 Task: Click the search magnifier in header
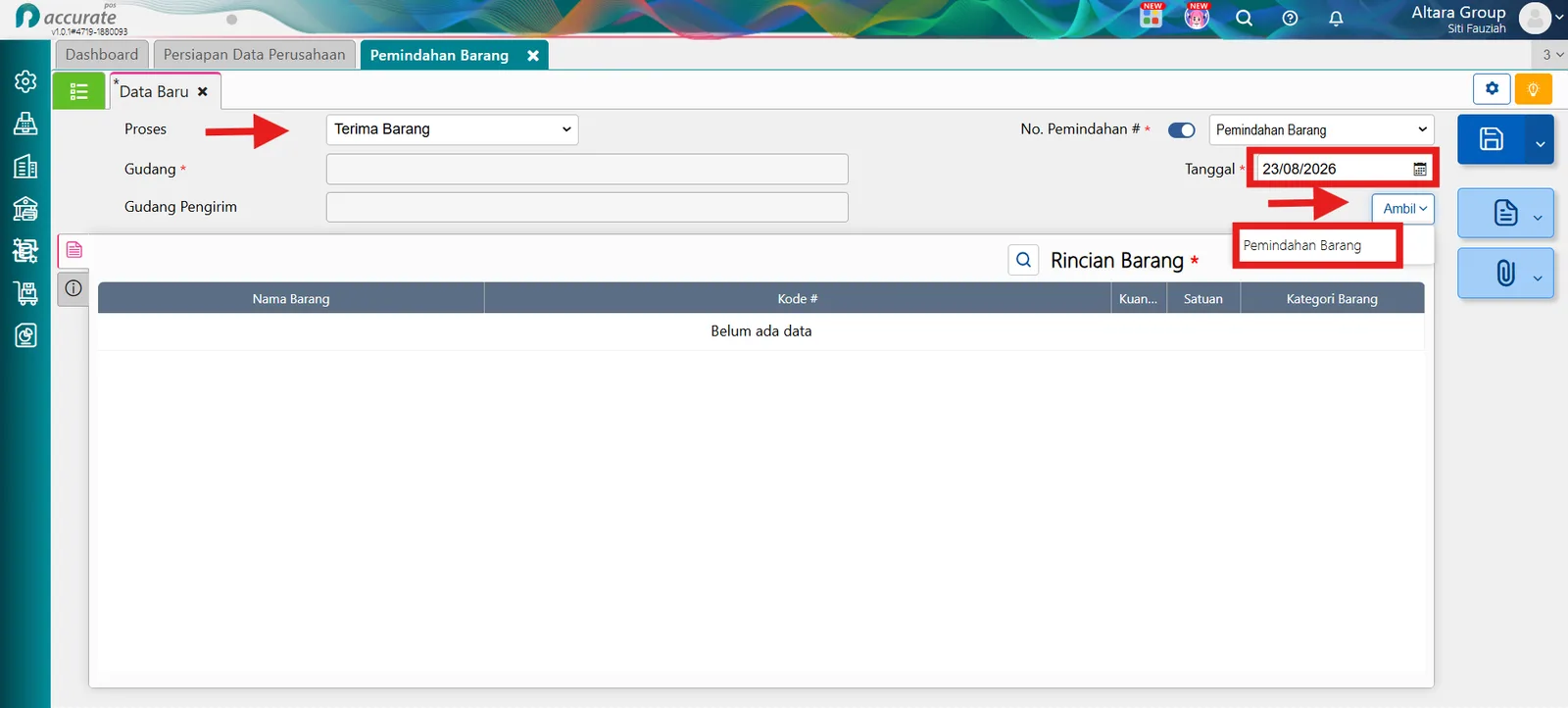click(1244, 18)
